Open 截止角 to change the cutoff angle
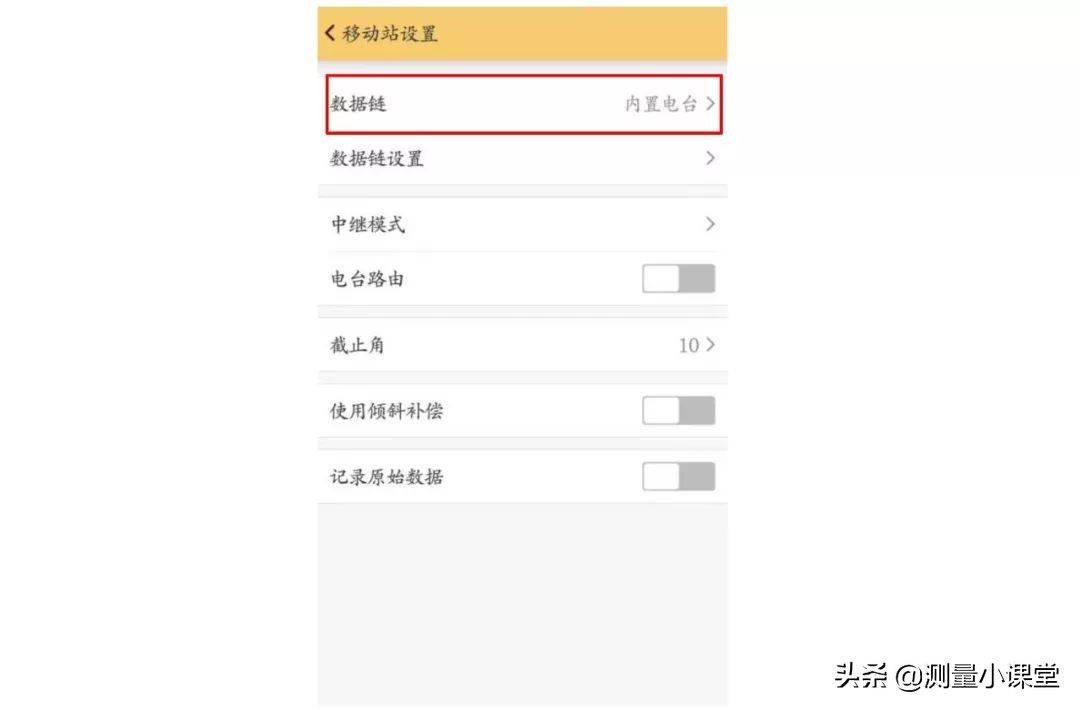Screen dimensions: 1080x710 pyautogui.click(x=520, y=345)
